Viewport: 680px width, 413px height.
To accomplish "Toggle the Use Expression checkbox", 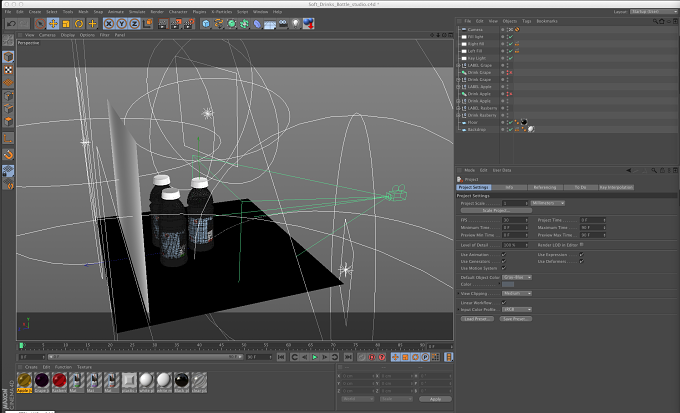I will (581, 255).
